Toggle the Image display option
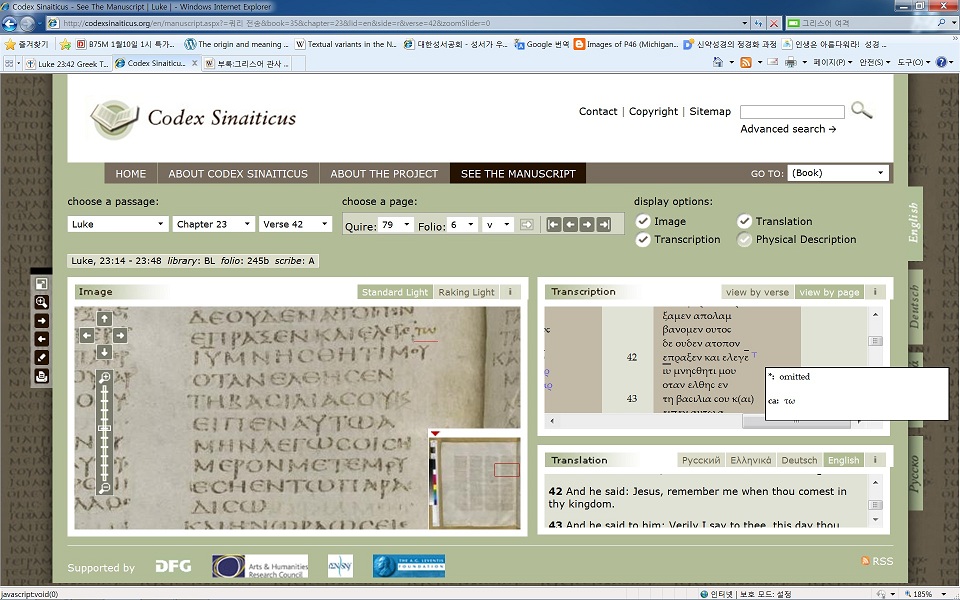This screenshot has width=960, height=600. [x=643, y=222]
